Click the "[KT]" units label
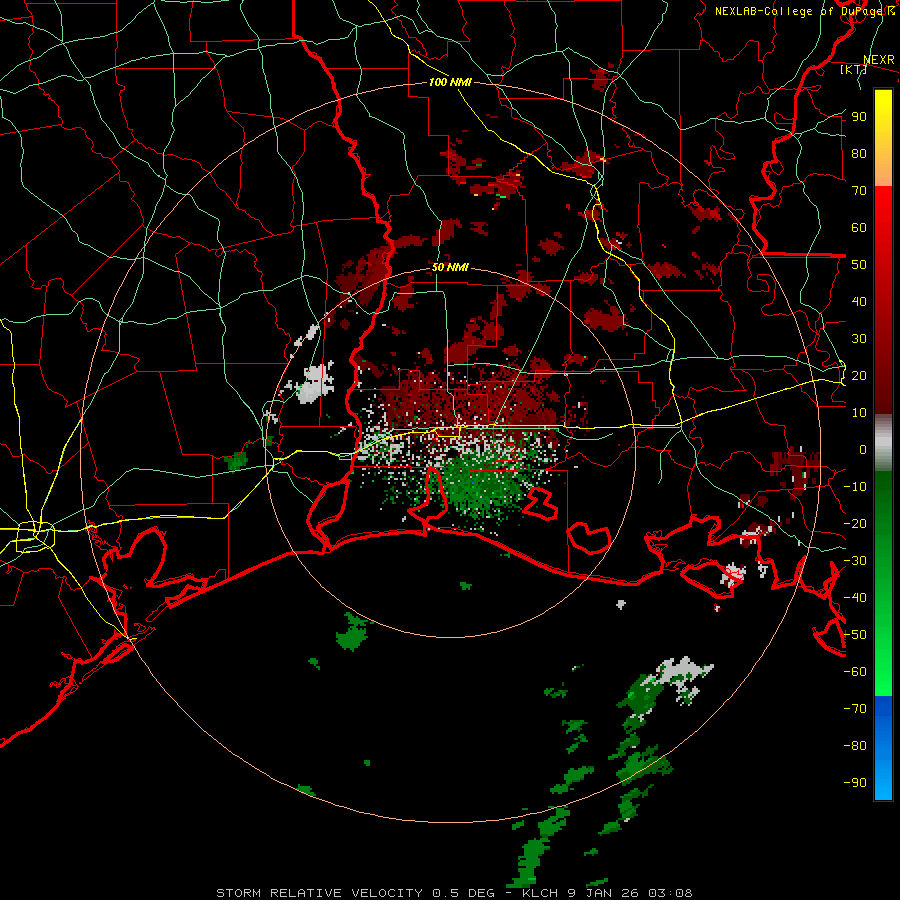 853,69
